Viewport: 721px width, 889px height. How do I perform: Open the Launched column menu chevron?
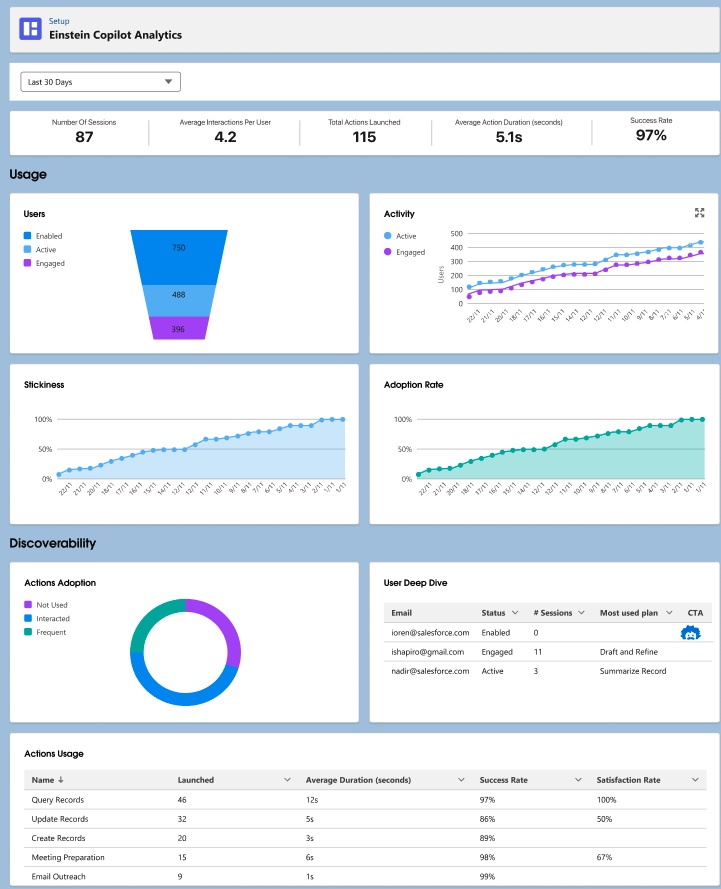coord(287,780)
